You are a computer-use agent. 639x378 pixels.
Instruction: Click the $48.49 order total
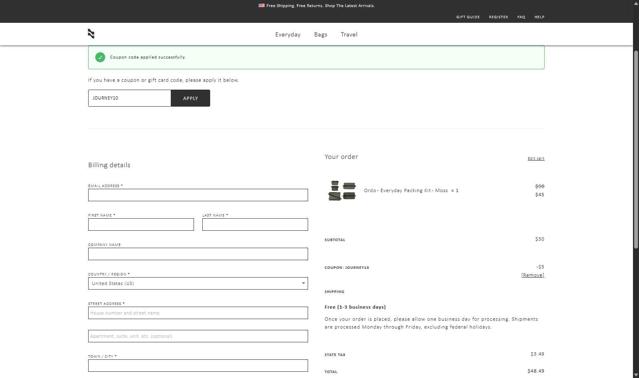[536, 371]
